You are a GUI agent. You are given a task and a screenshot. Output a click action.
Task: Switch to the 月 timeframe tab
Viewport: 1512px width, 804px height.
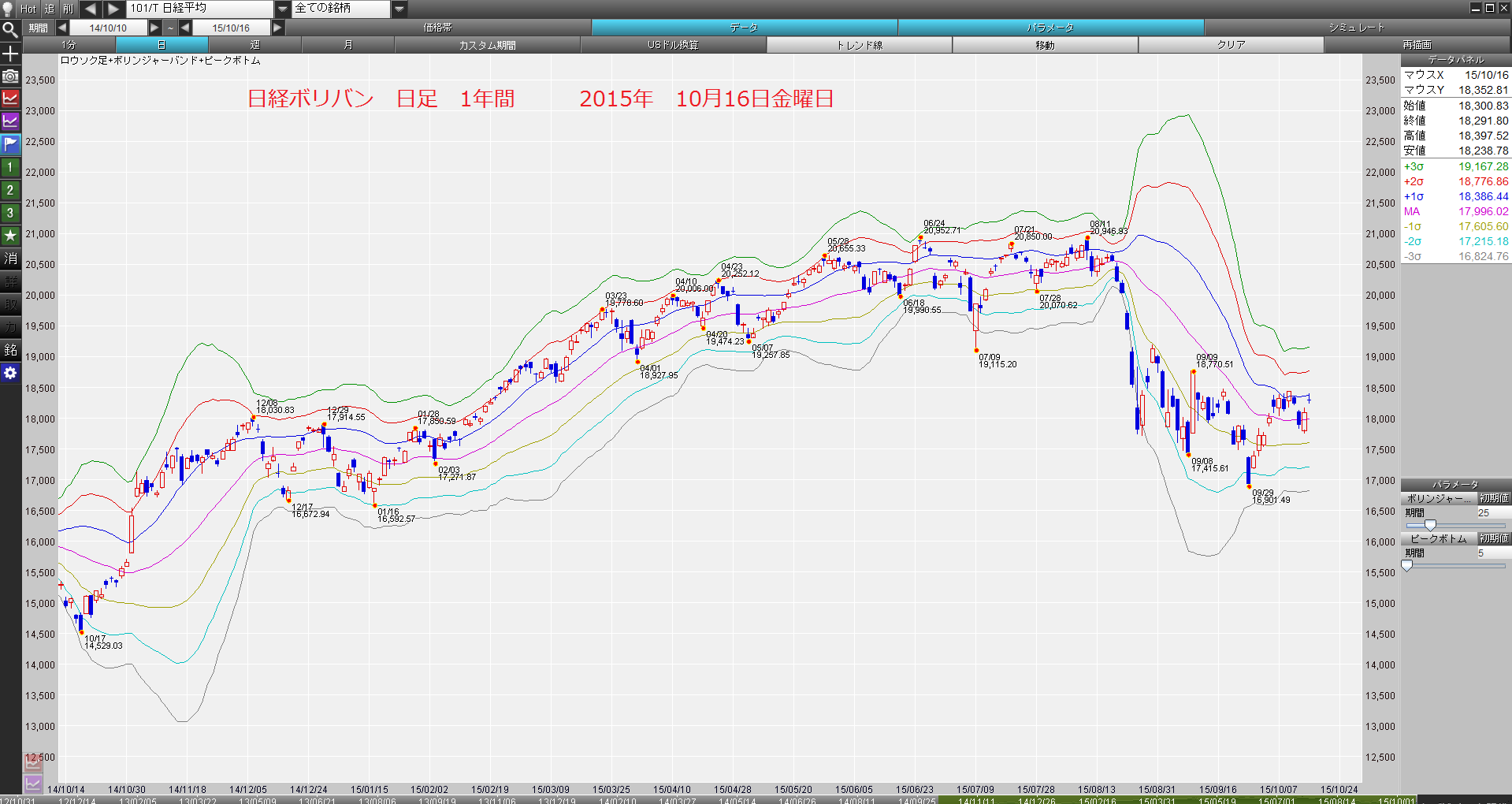coord(347,45)
